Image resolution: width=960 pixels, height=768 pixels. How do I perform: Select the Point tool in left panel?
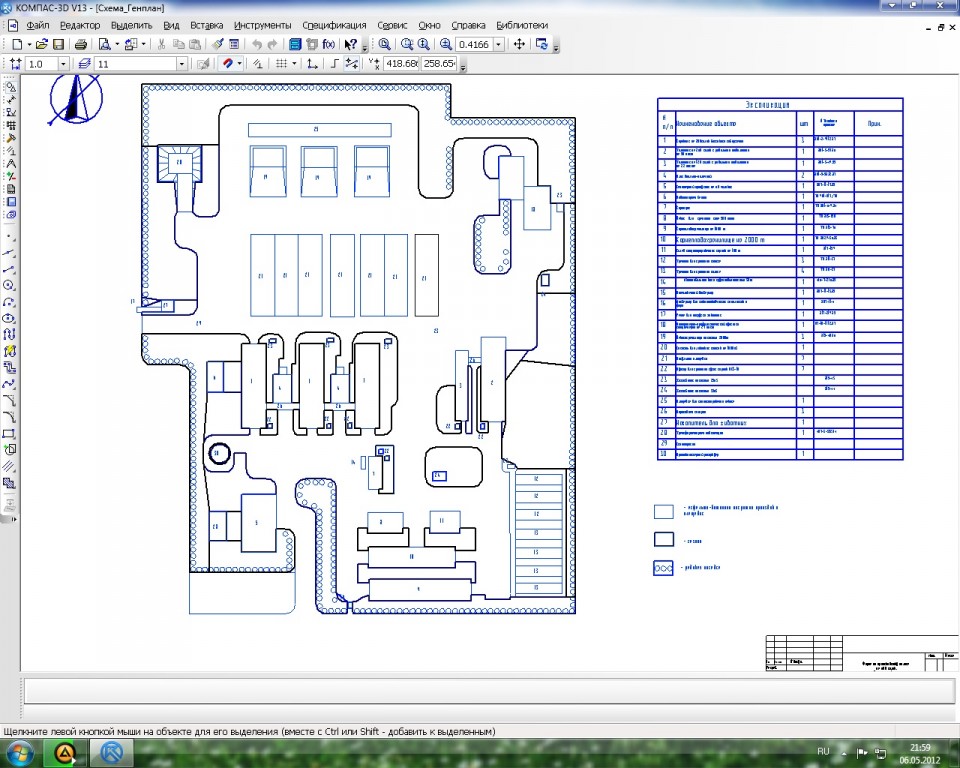pyautogui.click(x=10, y=236)
